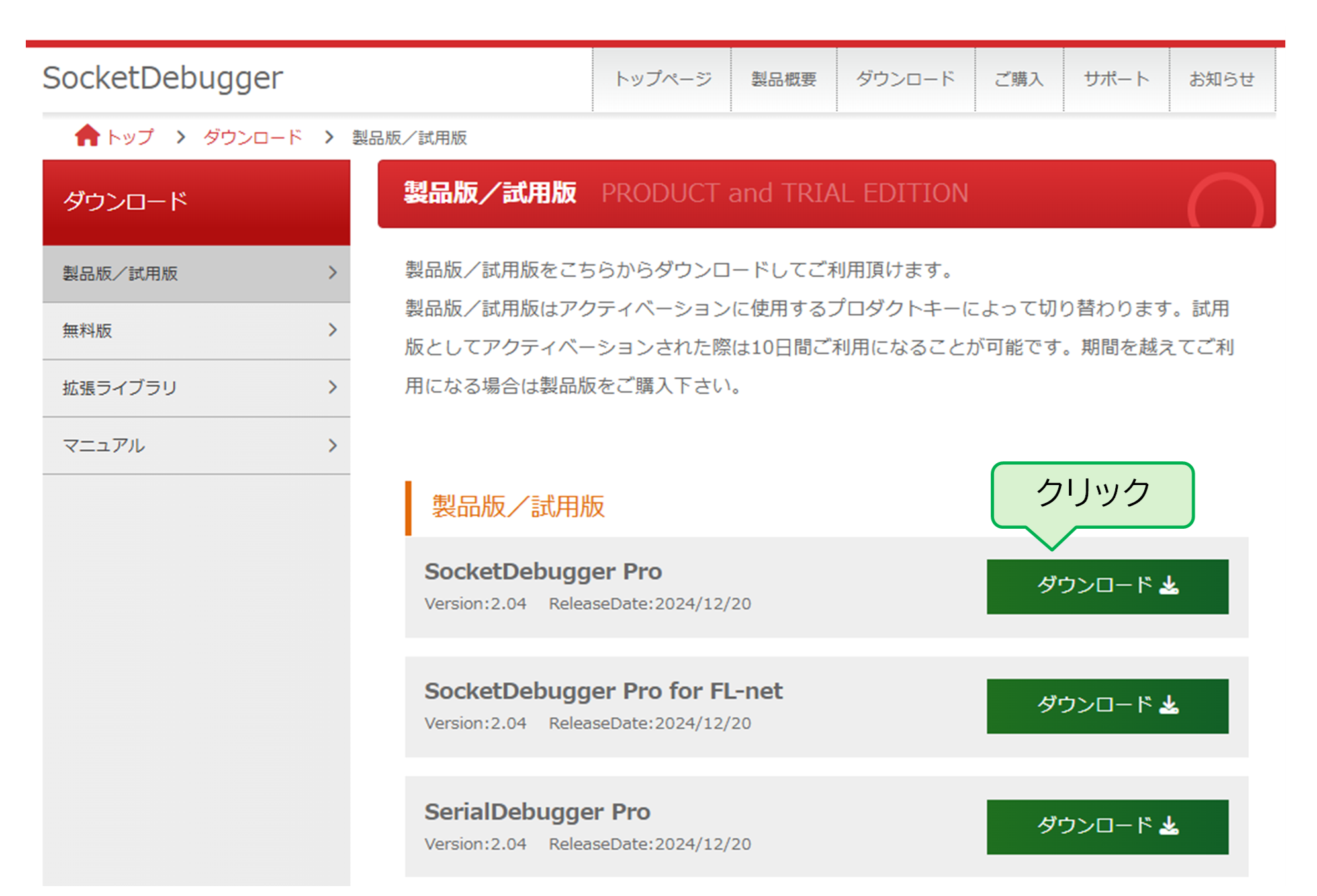Select the SocketDebugger logo text

click(161, 77)
